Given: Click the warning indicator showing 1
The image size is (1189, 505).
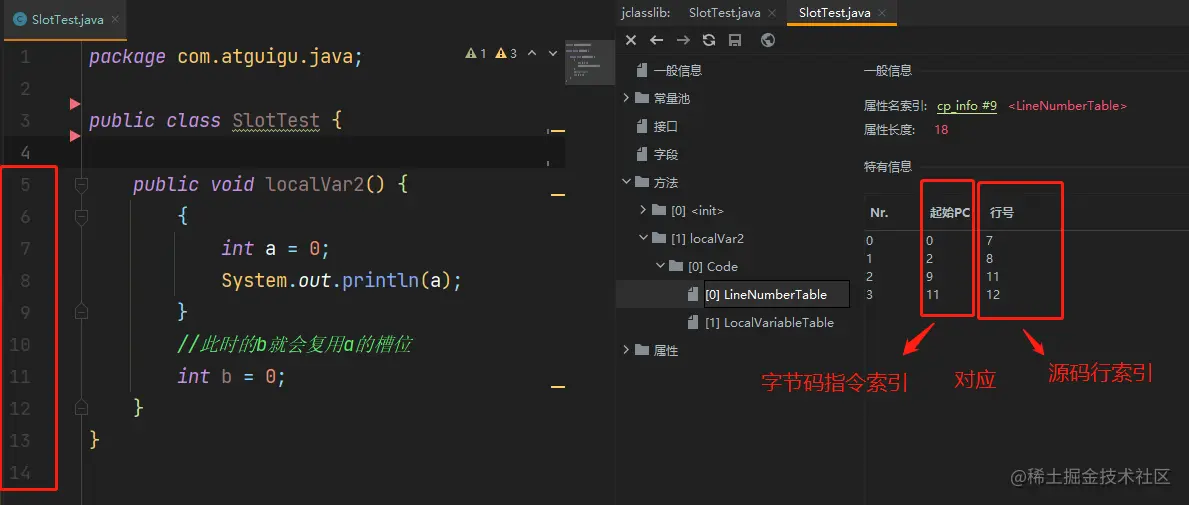Looking at the screenshot, I should coord(476,53).
